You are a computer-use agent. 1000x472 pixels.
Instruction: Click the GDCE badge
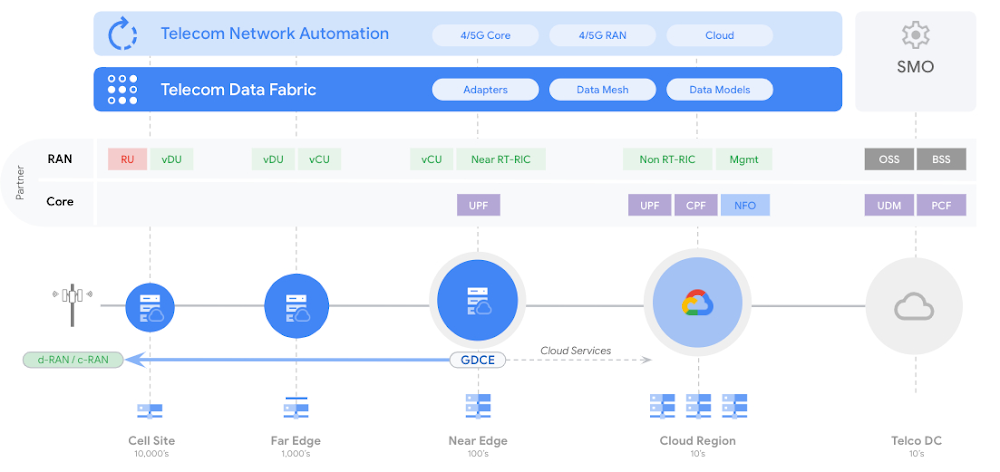478,360
